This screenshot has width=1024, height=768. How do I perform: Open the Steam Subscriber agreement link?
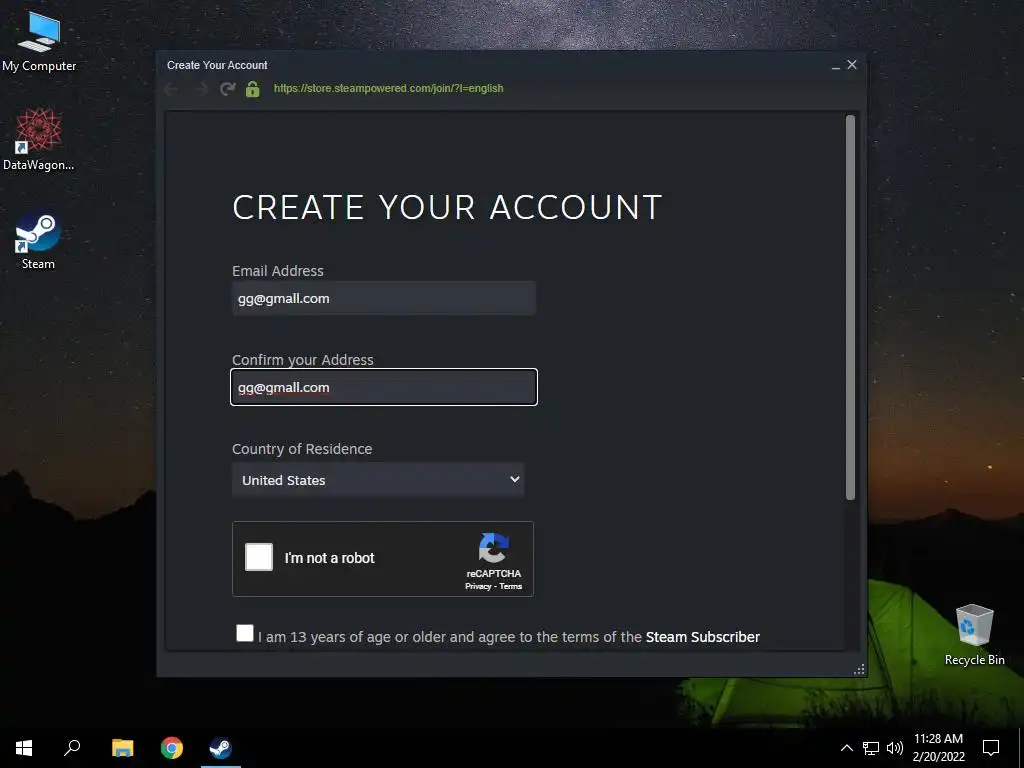click(703, 637)
